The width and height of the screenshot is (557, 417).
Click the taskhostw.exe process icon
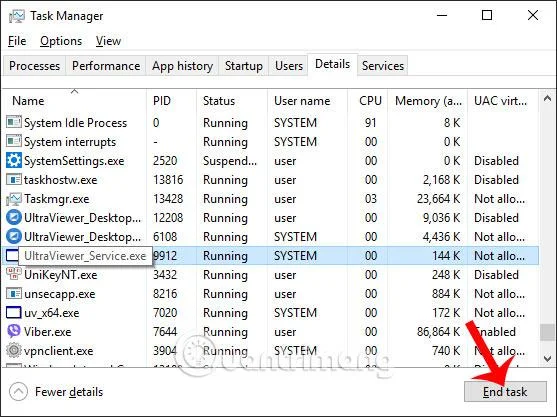tap(14, 180)
